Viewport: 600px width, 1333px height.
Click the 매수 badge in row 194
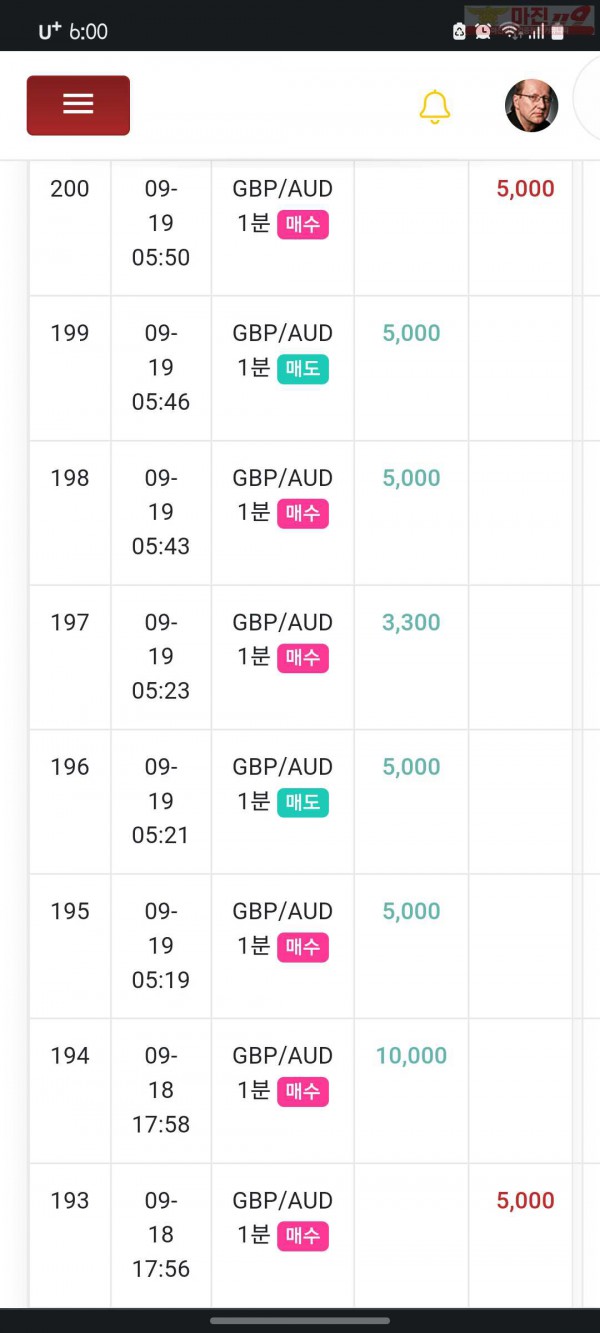303,1092
